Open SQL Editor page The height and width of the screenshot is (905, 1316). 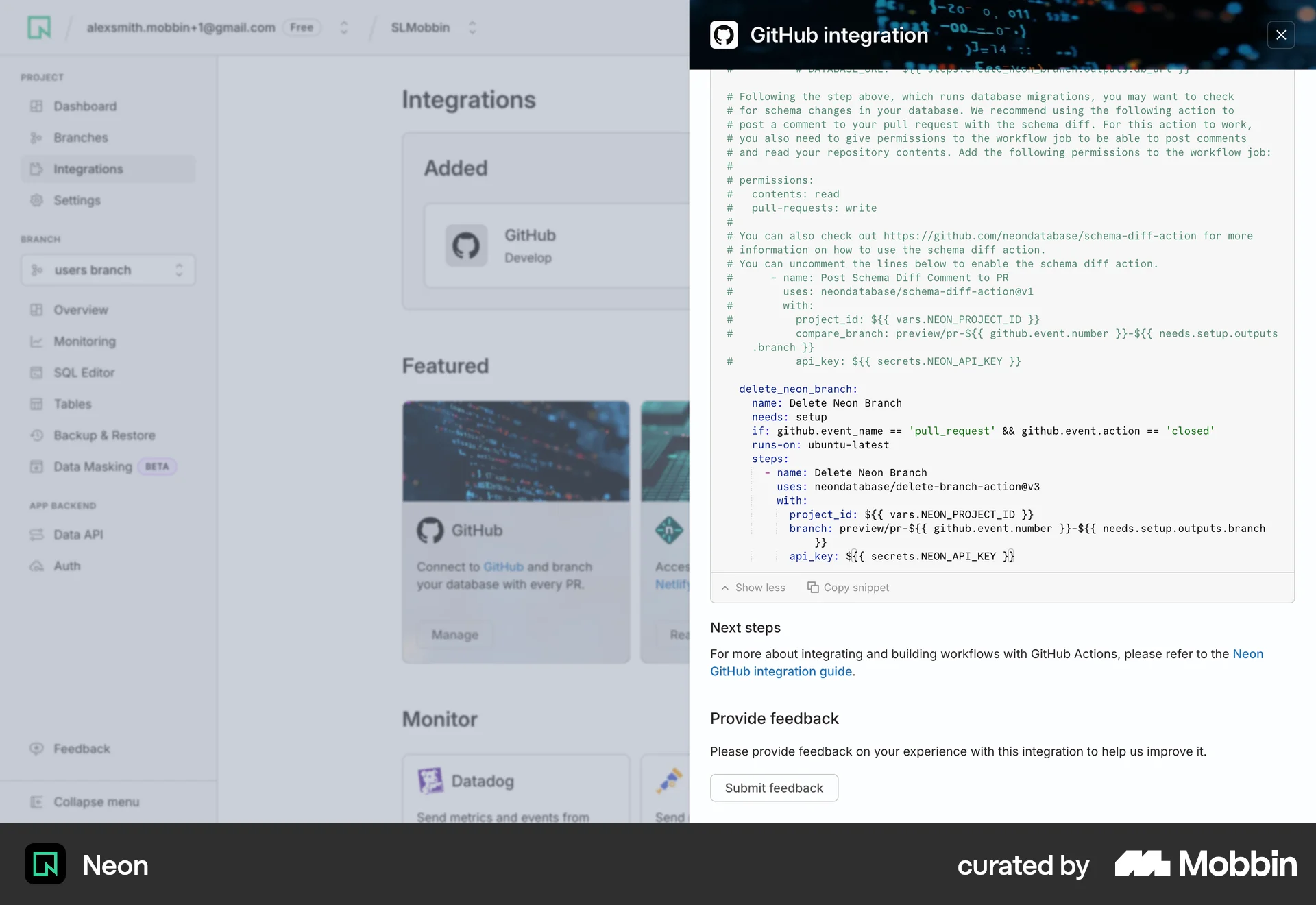(x=108, y=373)
